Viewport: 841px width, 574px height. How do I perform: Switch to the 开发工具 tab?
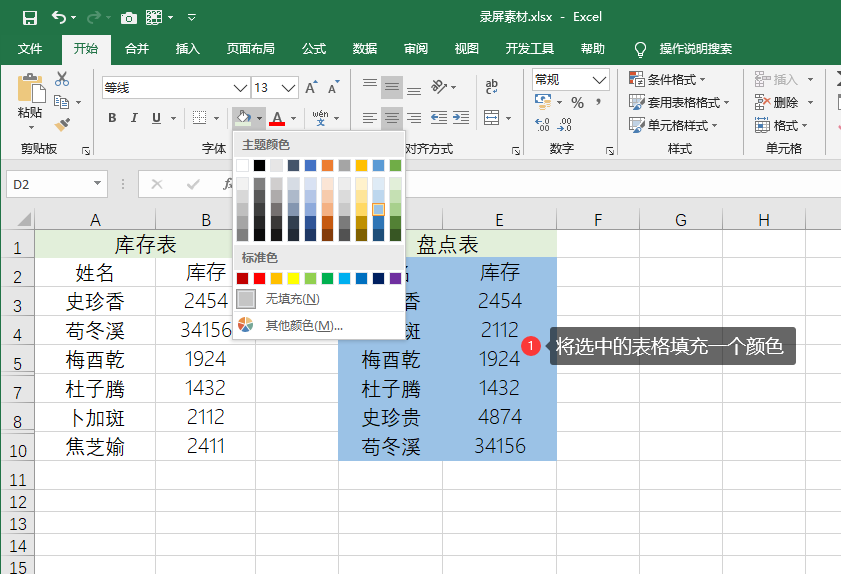529,49
